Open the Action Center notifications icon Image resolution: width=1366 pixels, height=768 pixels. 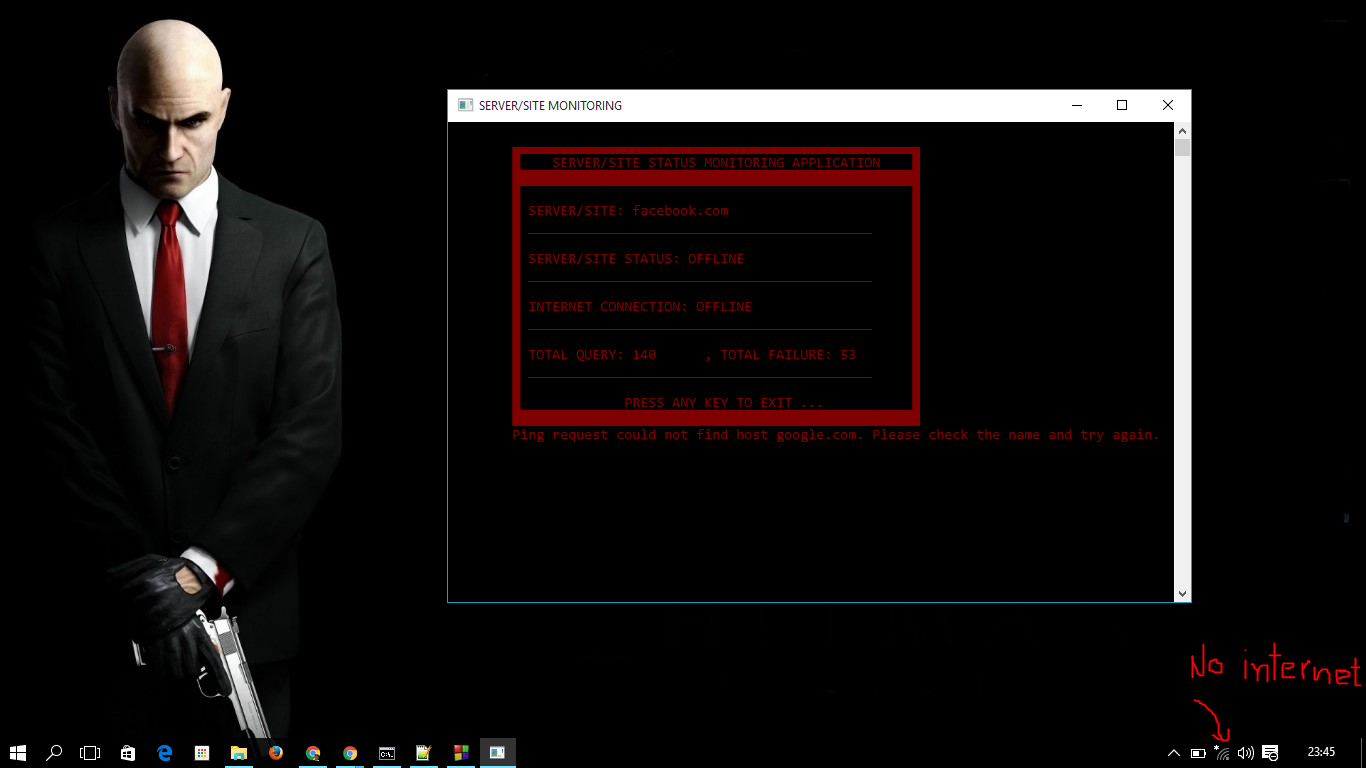[x=1270, y=752]
